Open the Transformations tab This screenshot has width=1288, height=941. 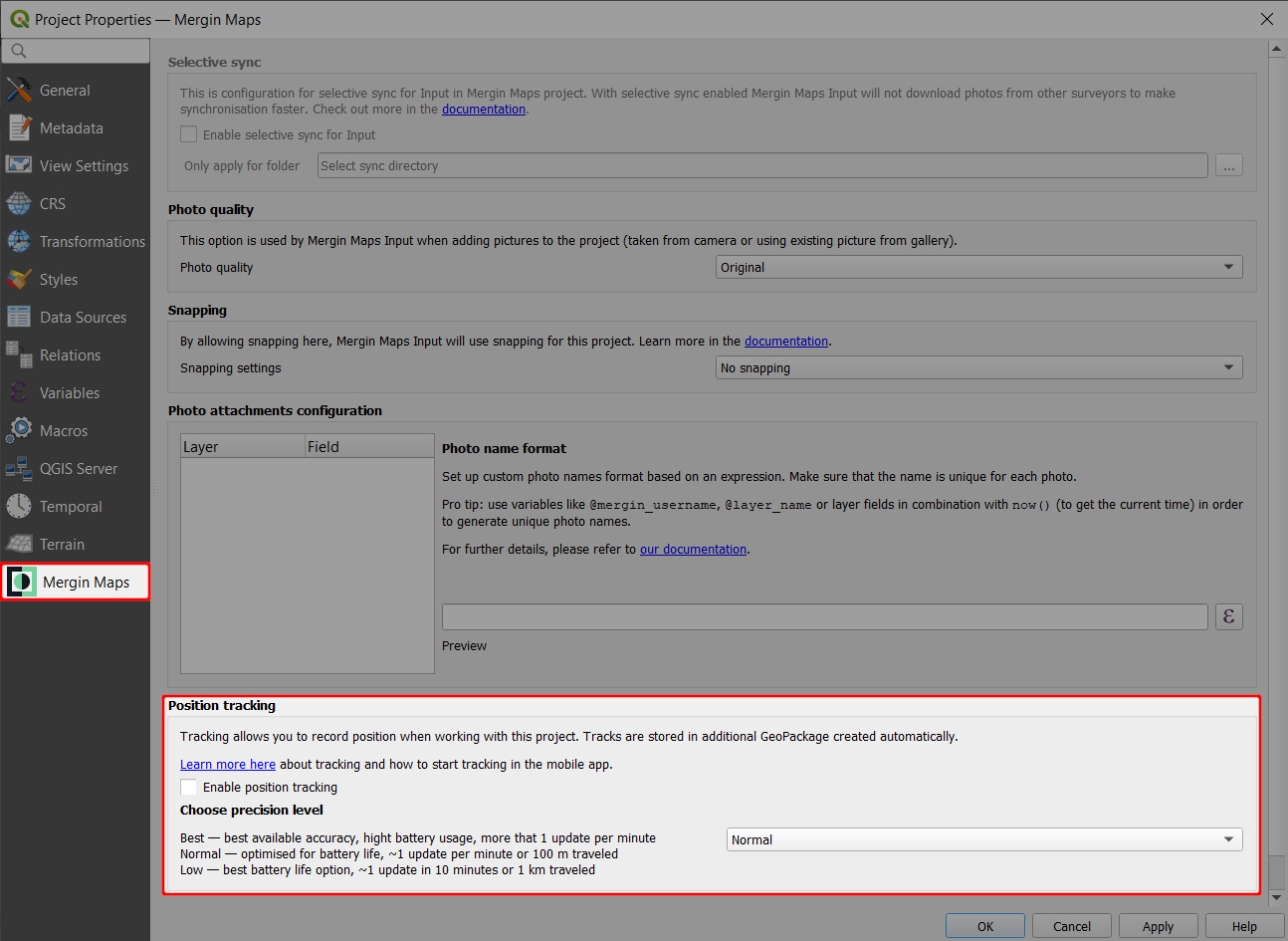click(x=93, y=241)
